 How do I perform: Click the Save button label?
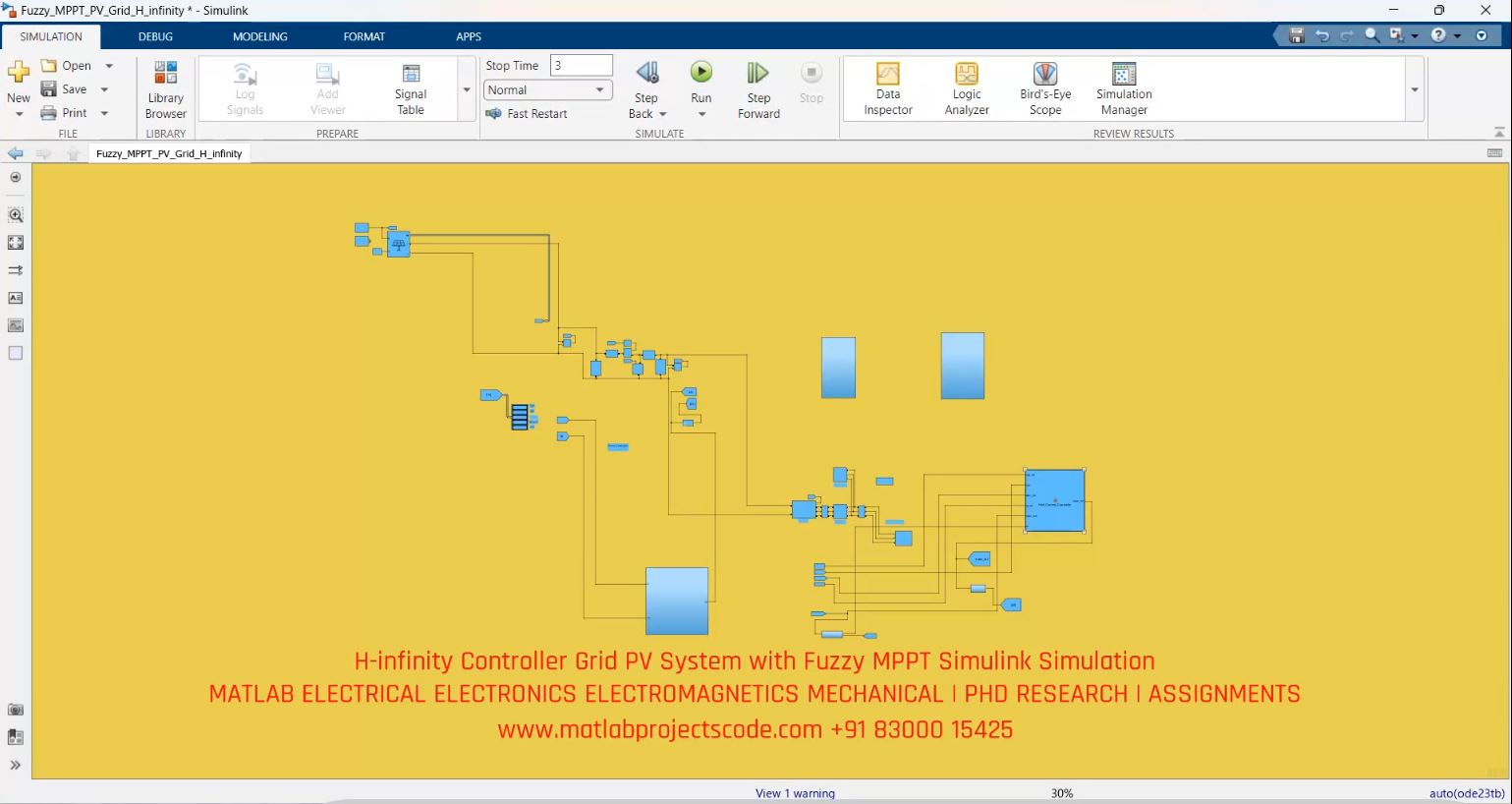click(75, 89)
